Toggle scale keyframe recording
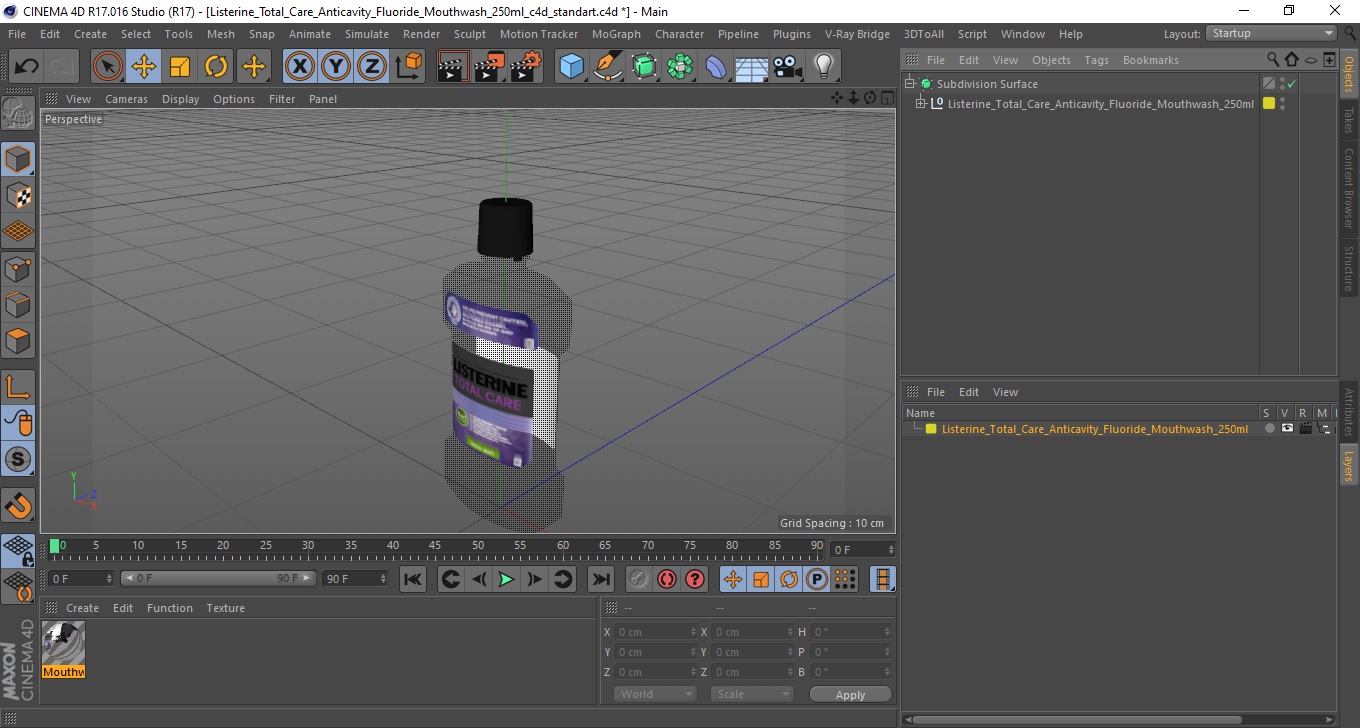This screenshot has height=728, width=1360. click(x=761, y=579)
